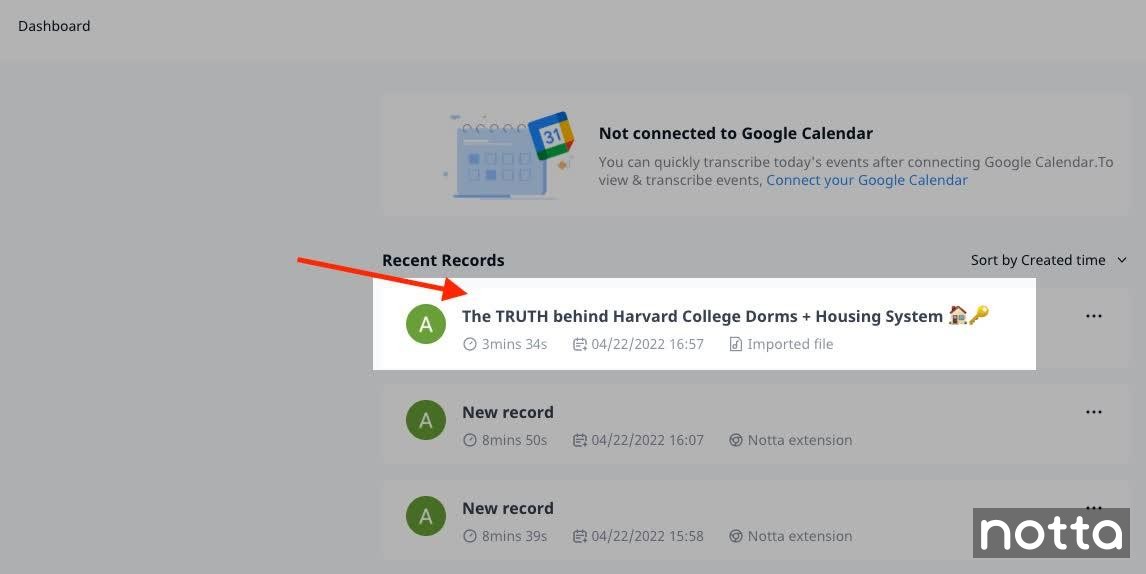Click the clock icon beside 8mins 50s
Screen dimensions: 1146x574
coord(470,440)
